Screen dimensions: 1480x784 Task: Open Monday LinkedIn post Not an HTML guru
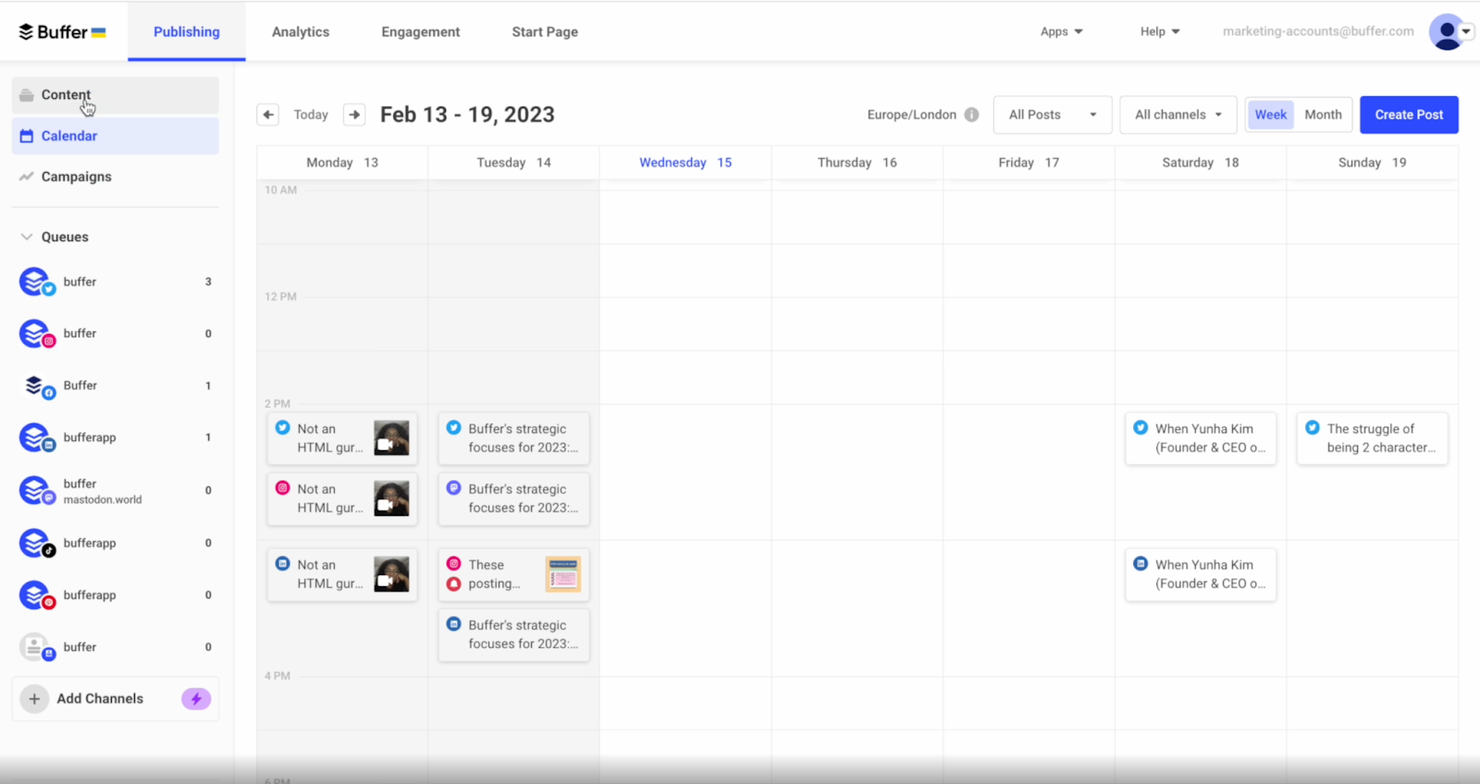pyautogui.click(x=342, y=574)
